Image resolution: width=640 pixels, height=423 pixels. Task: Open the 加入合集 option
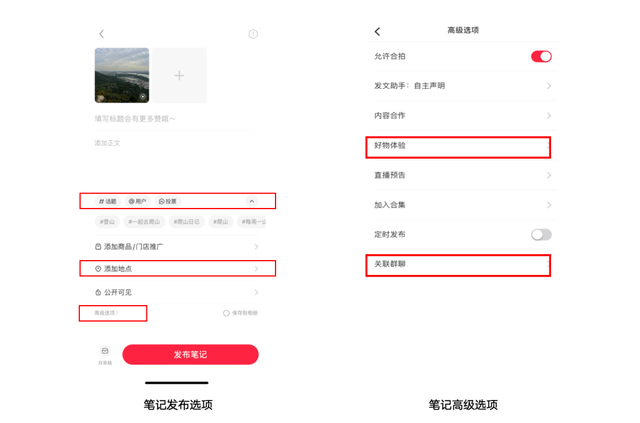463,205
